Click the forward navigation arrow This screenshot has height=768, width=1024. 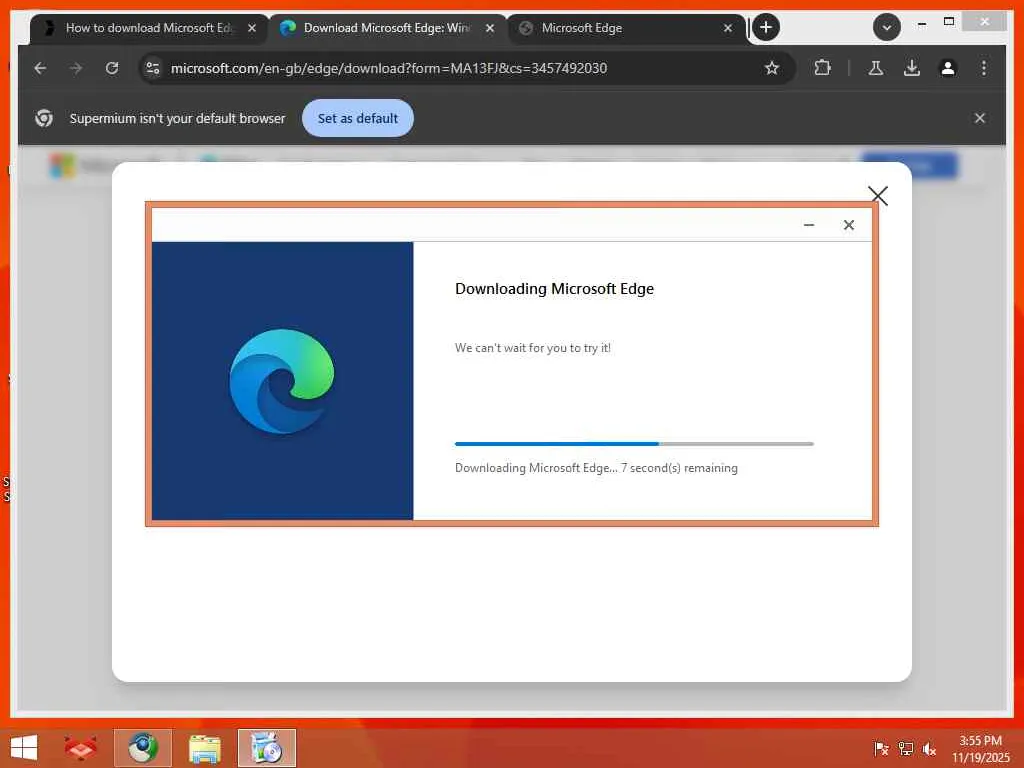pyautogui.click(x=76, y=68)
